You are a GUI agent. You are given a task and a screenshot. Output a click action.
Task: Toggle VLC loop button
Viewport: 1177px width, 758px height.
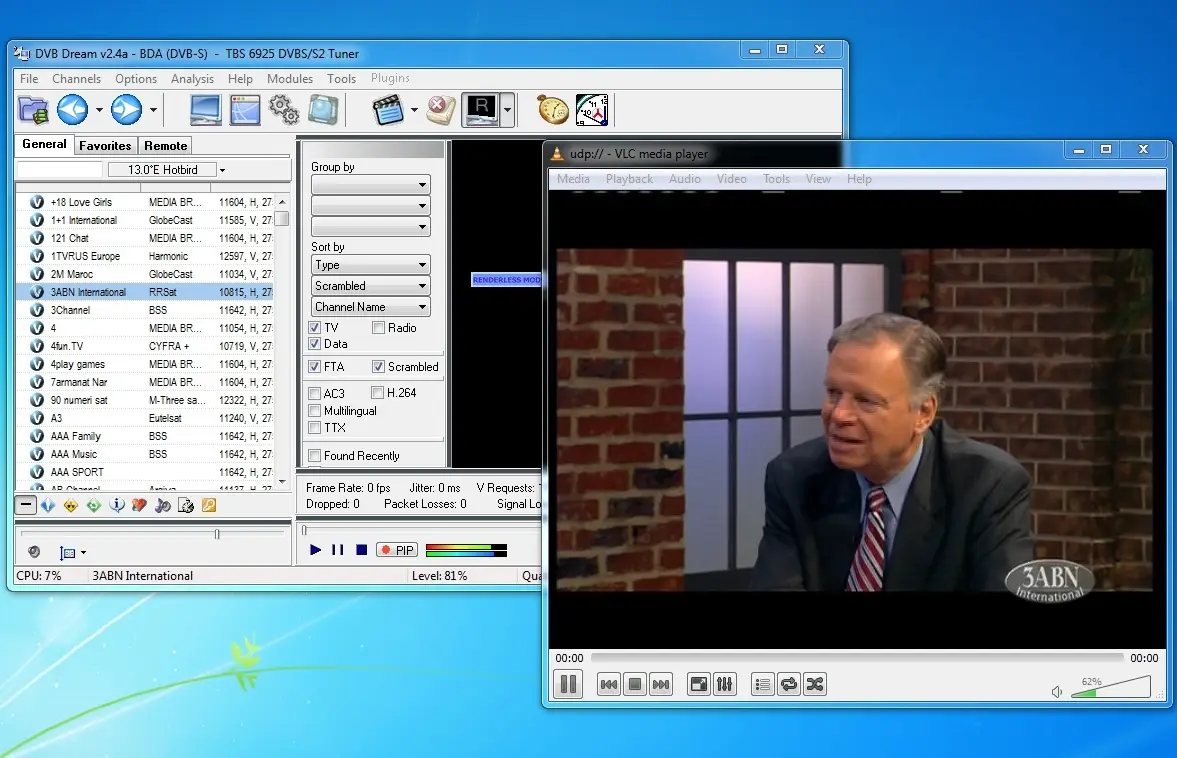click(x=789, y=684)
